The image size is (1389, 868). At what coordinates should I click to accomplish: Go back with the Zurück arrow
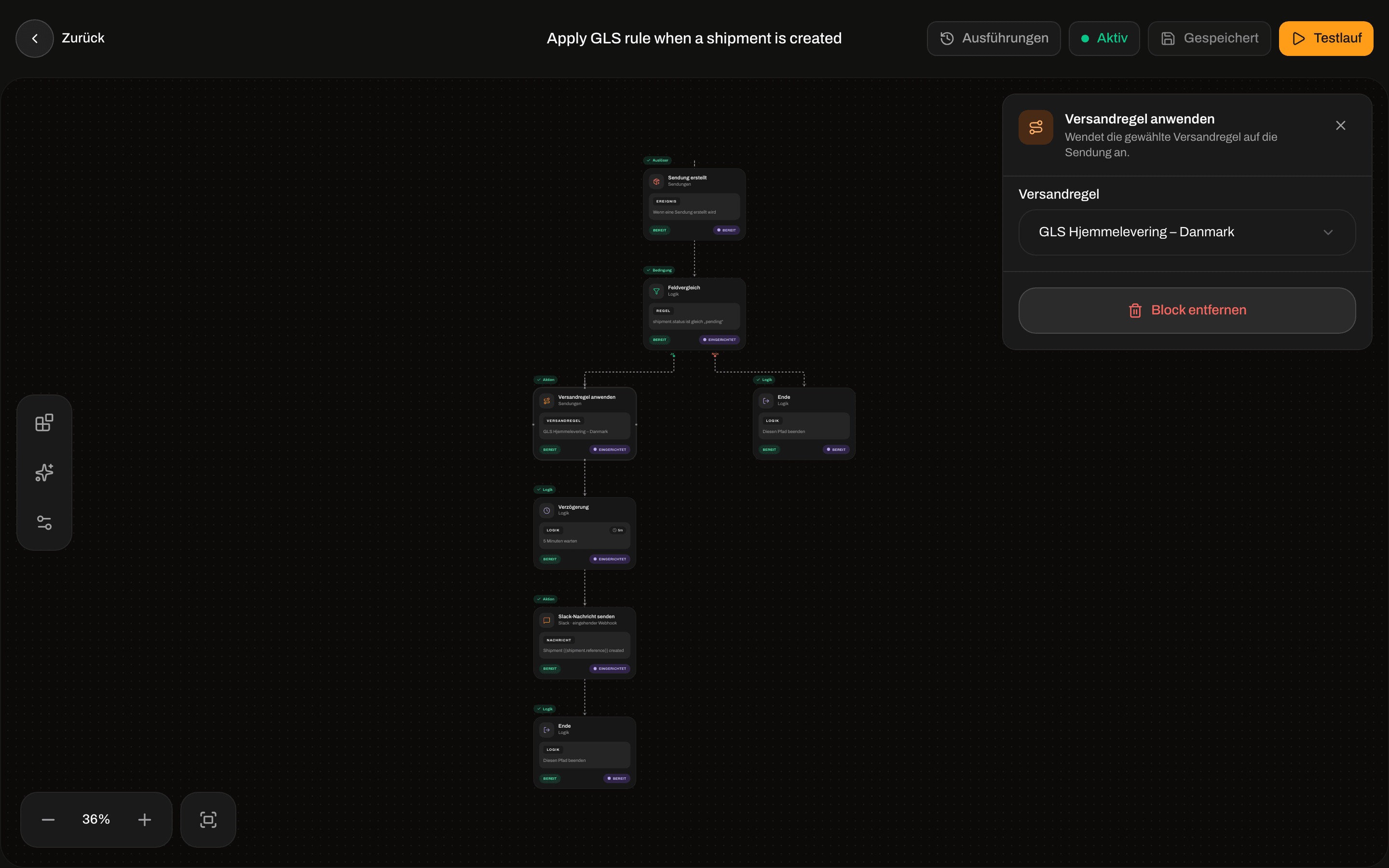34,39
